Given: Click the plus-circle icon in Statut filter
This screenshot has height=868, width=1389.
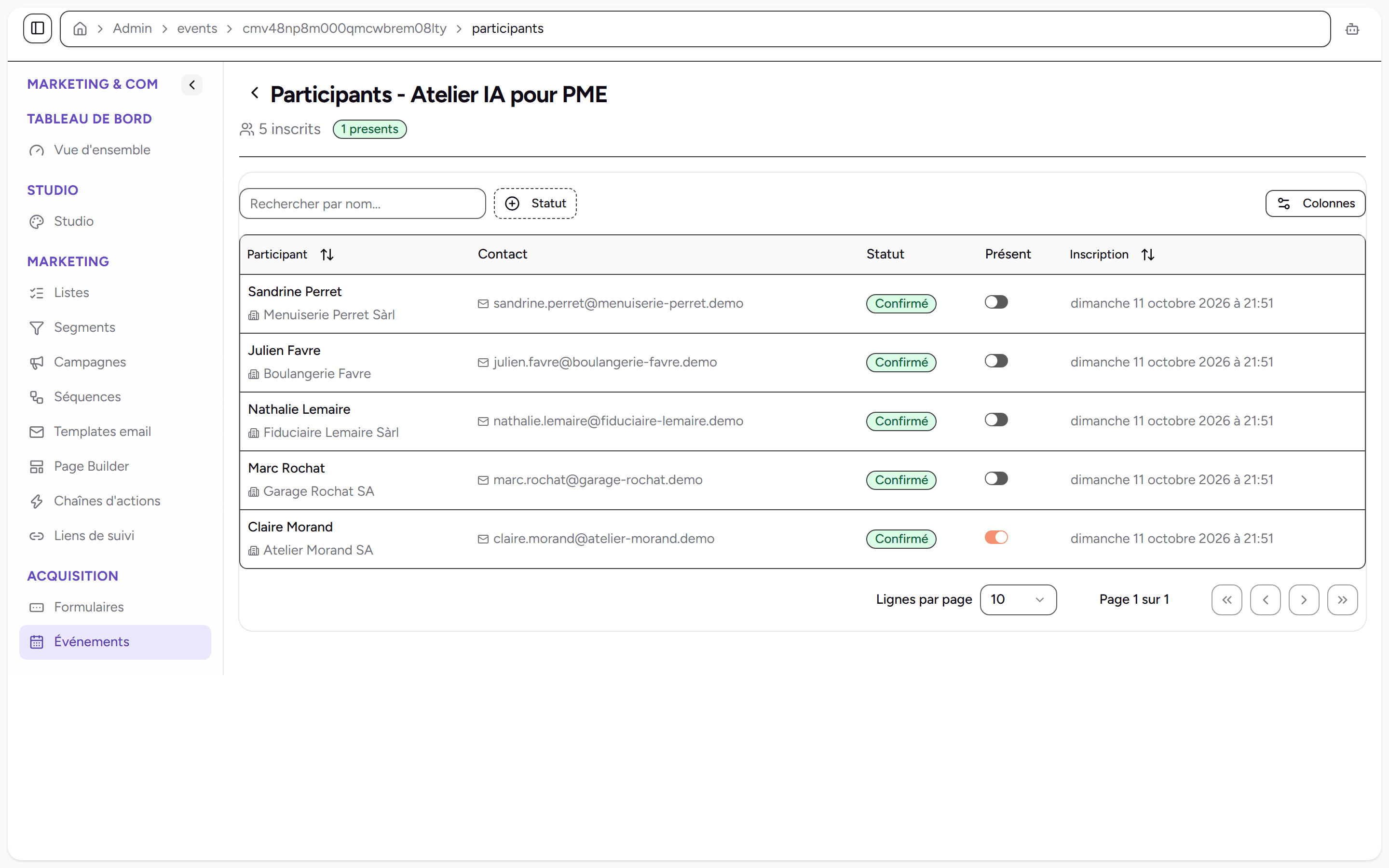Looking at the screenshot, I should 512,203.
